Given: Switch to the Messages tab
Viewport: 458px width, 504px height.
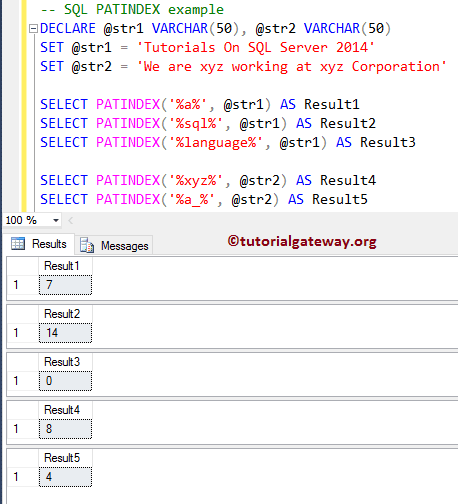Looking at the screenshot, I should click(114, 246).
